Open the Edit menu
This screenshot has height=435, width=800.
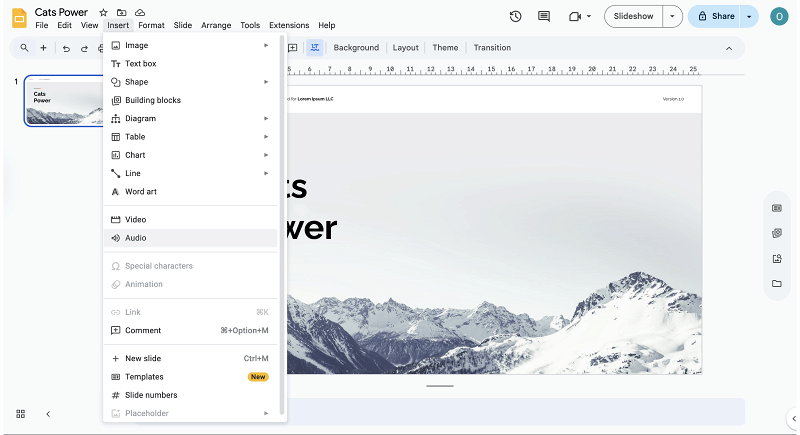tap(64, 25)
